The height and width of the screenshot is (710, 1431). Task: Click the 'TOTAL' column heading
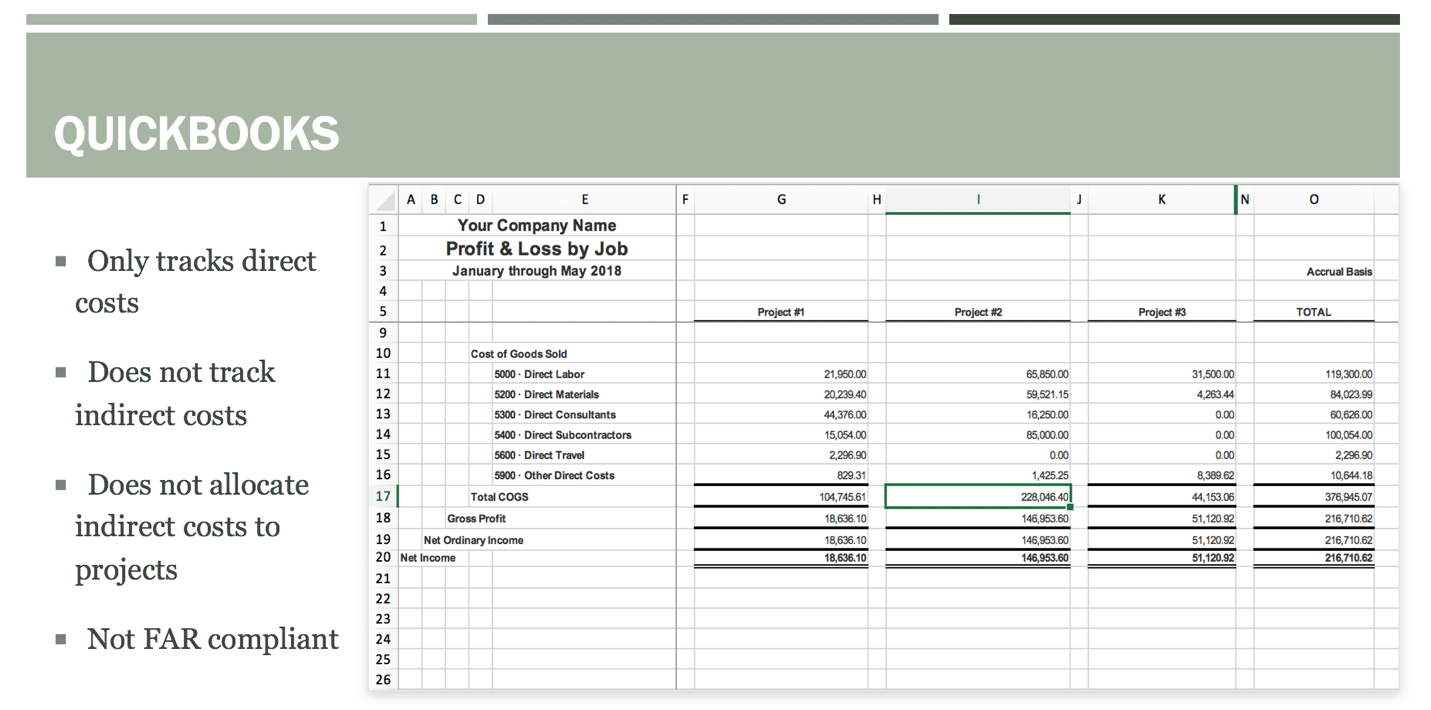(1313, 312)
